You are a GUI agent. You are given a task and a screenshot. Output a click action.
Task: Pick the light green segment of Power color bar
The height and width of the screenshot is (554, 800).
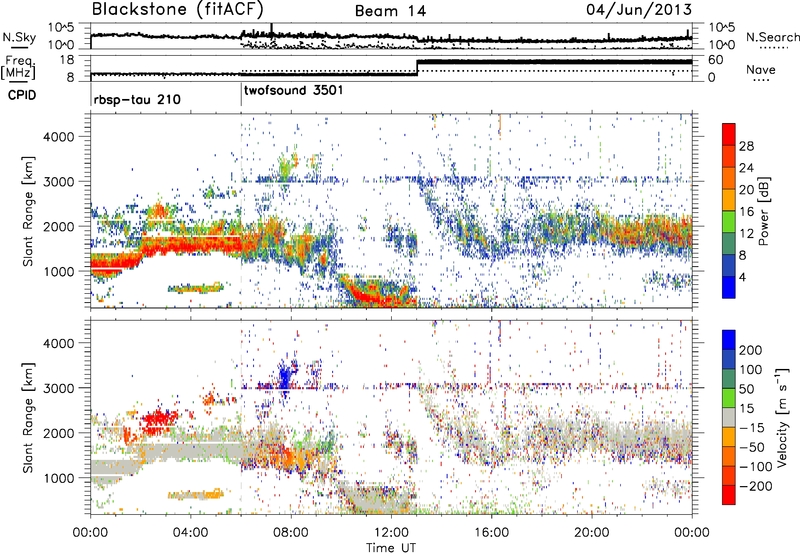[x=729, y=222]
